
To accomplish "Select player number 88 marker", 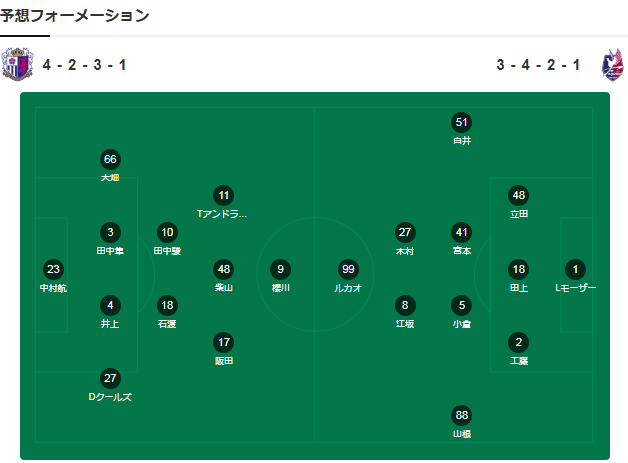I will click(461, 415).
